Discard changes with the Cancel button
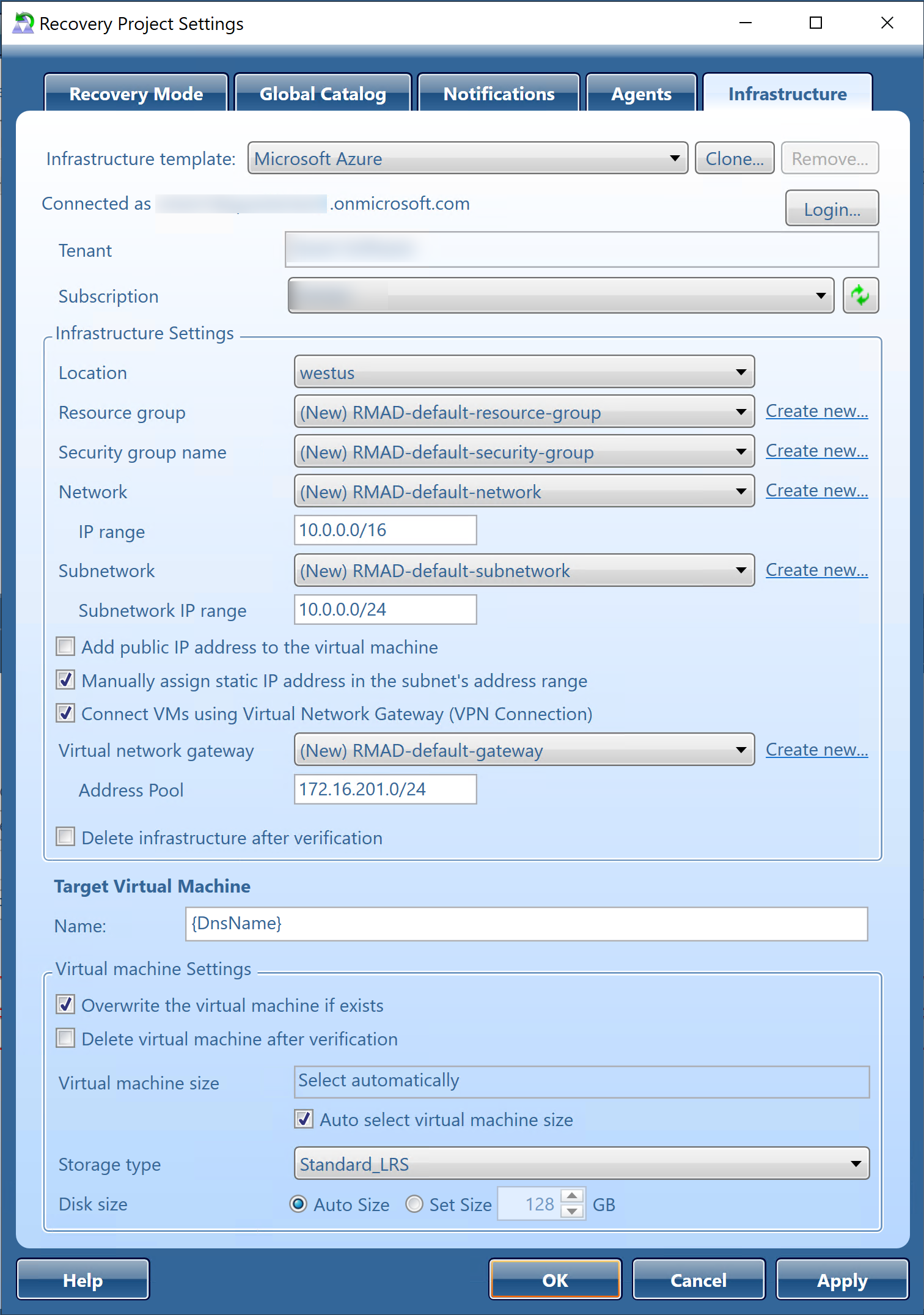 (x=698, y=1280)
